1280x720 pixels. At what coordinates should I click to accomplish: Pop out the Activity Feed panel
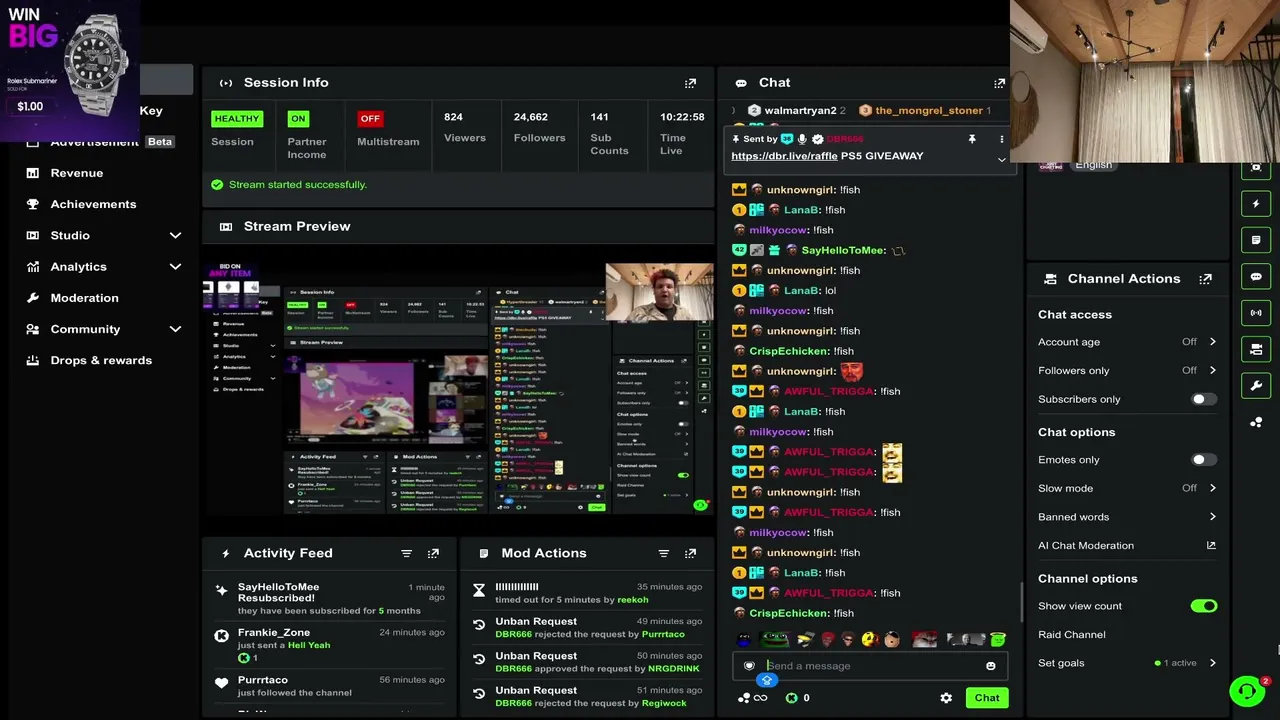click(x=433, y=553)
